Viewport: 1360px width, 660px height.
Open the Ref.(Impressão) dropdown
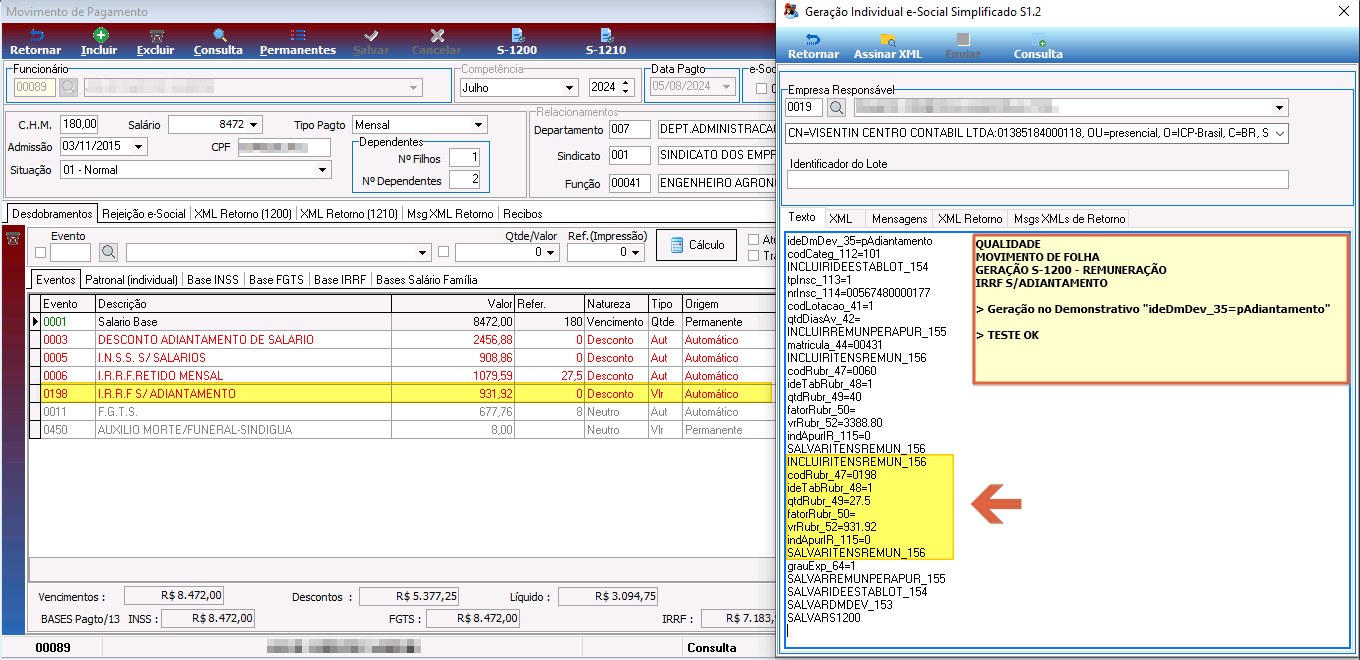(x=637, y=252)
